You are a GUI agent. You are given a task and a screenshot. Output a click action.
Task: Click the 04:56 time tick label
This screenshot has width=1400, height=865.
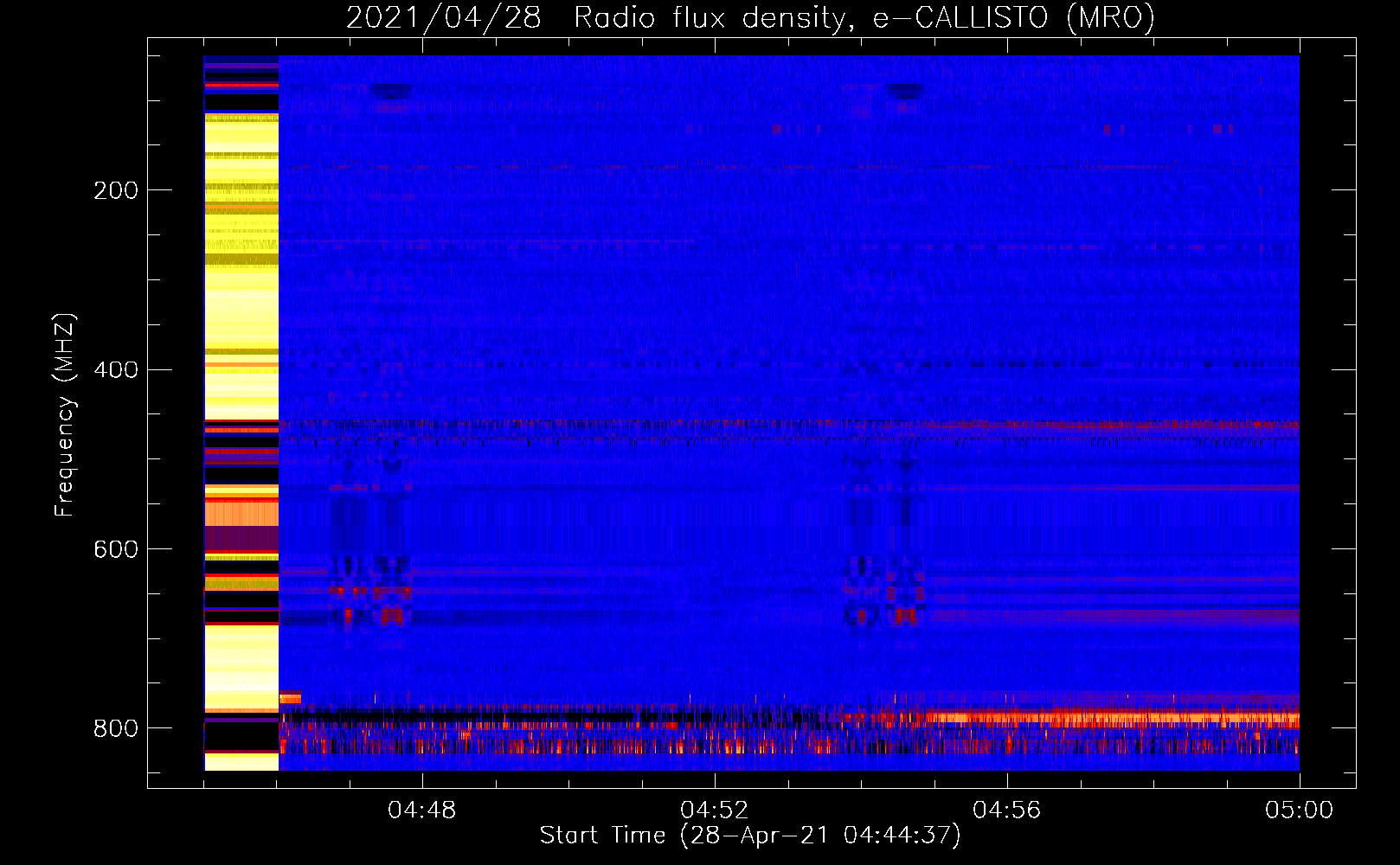pyautogui.click(x=1007, y=811)
